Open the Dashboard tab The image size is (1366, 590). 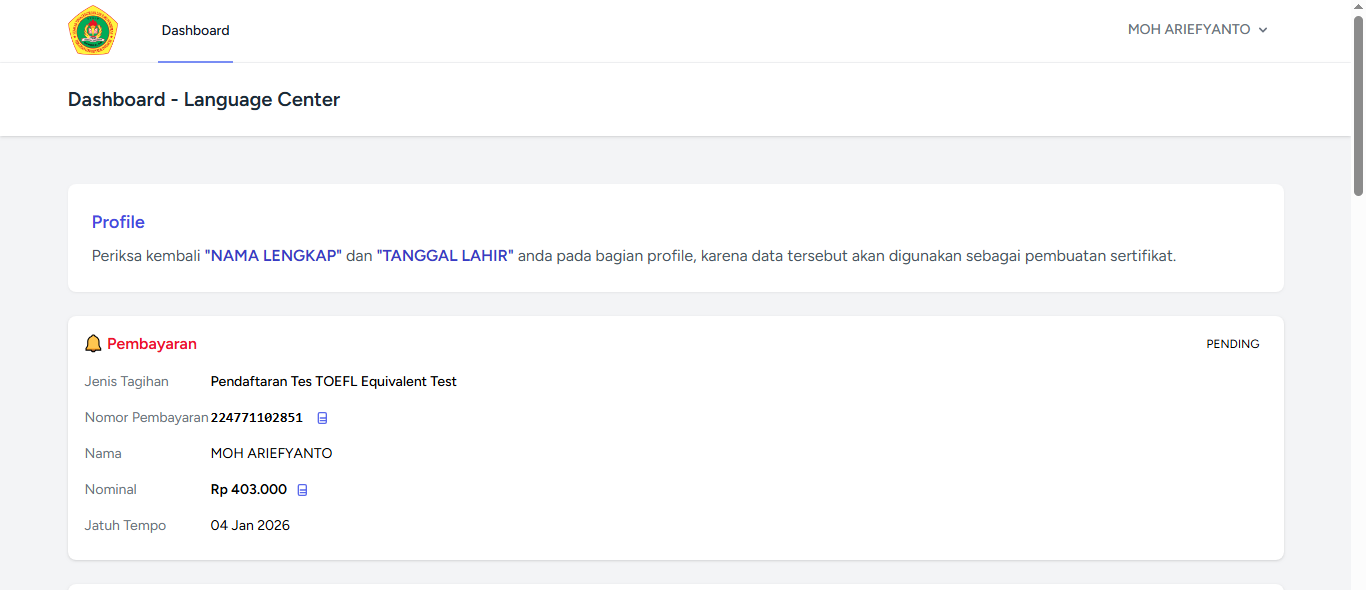coord(195,31)
